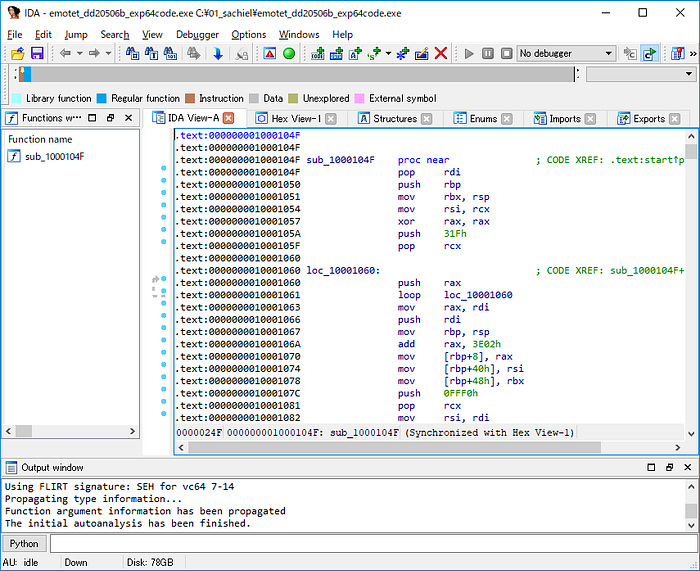Click the Python console button
700x571 pixels.
24,543
